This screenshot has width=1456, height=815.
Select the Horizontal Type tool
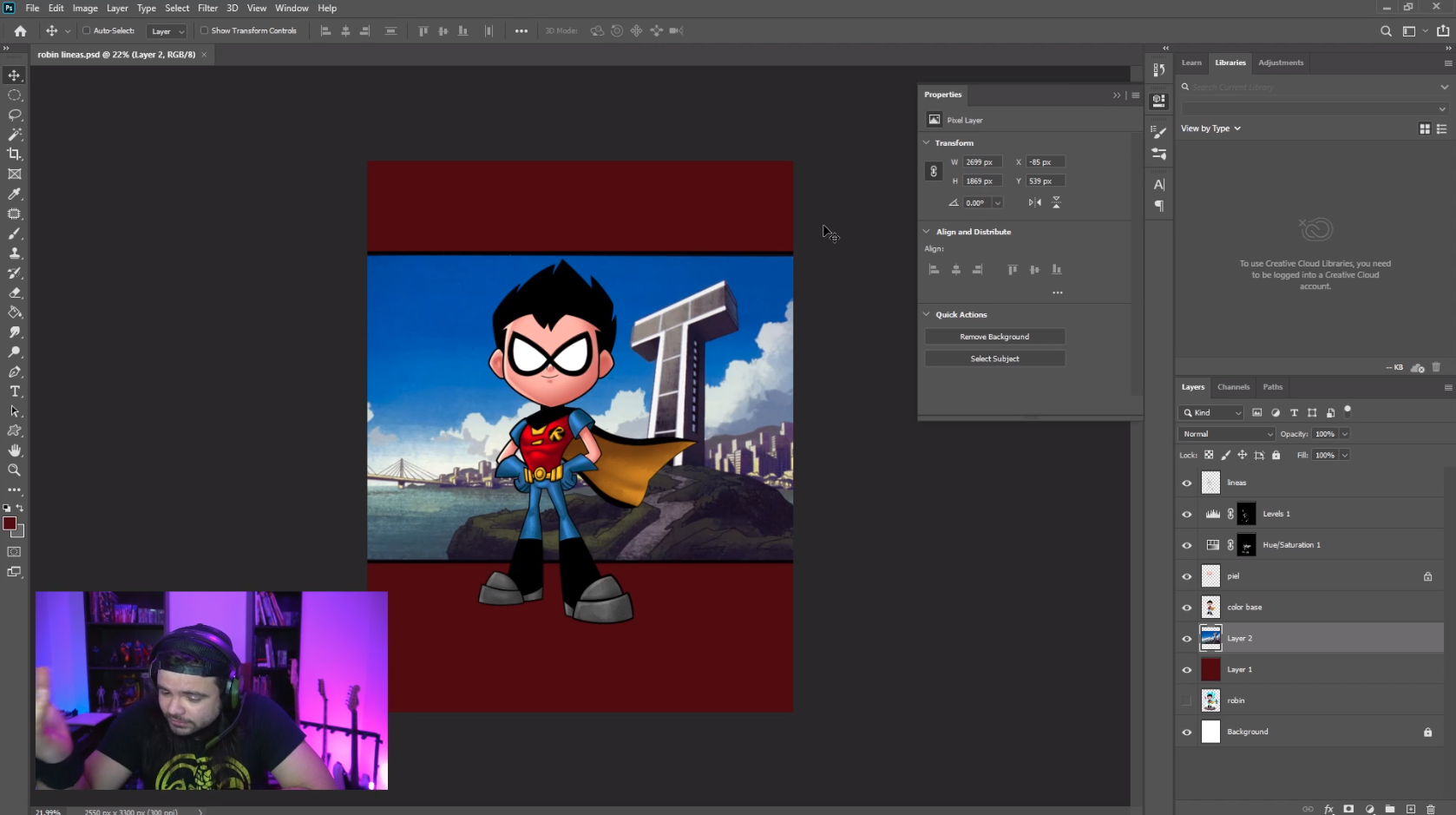pyautogui.click(x=15, y=391)
